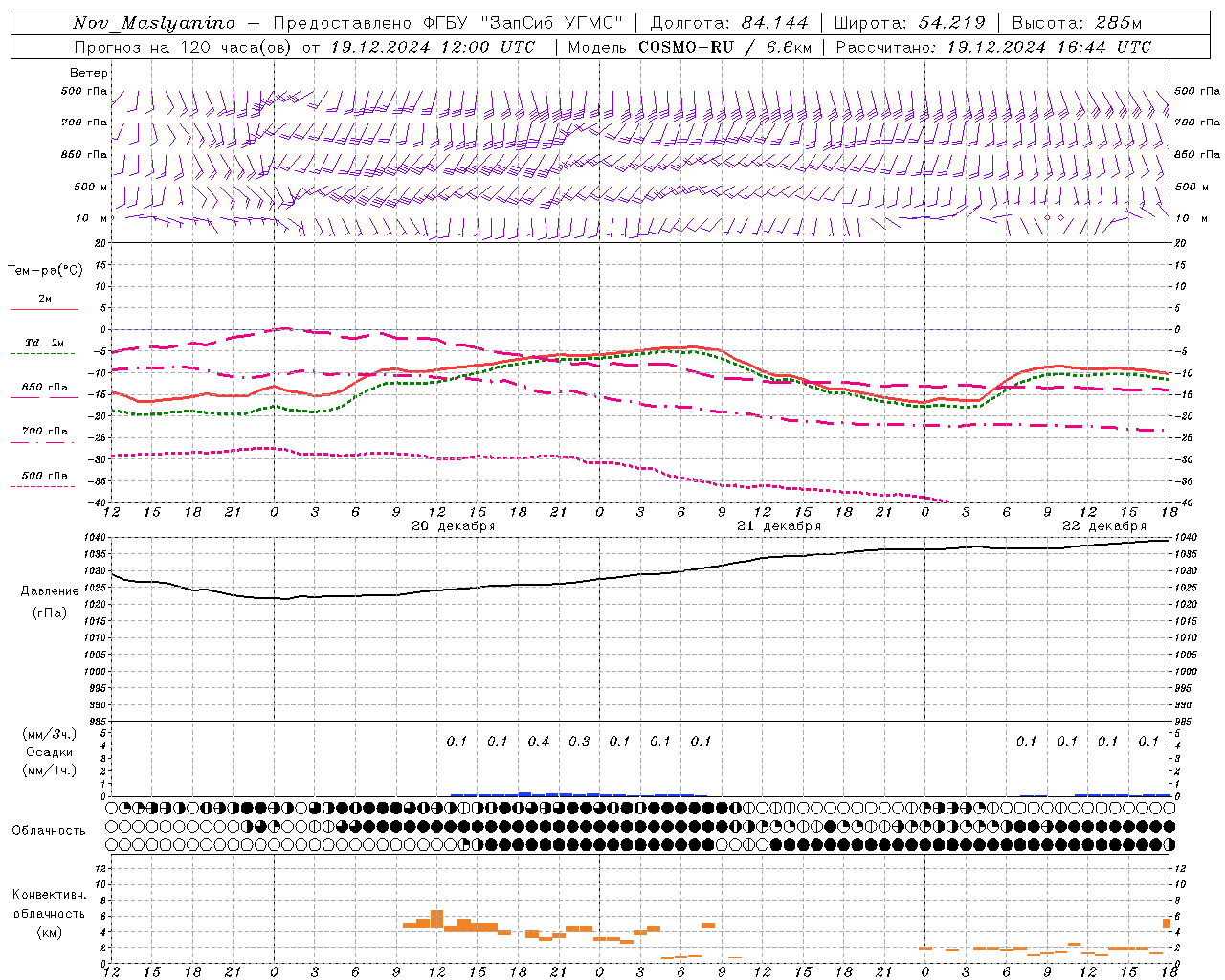Viewport: 1225px width, 980px height.
Task: Click the 0.4 precipitation value
Action: point(539,741)
